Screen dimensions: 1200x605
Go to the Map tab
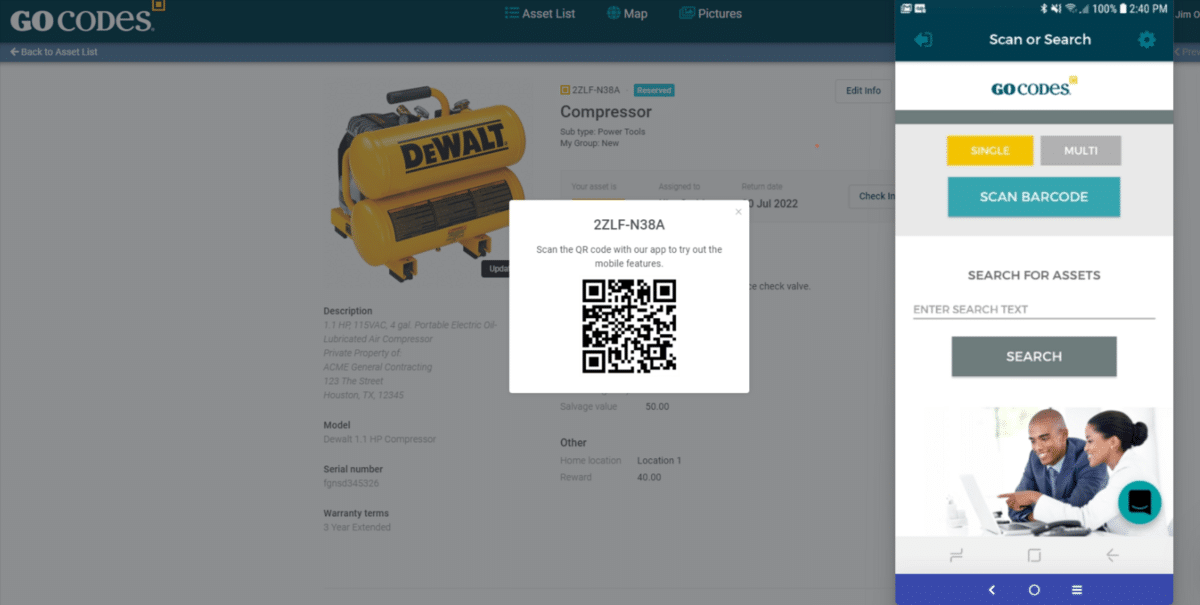(x=627, y=14)
